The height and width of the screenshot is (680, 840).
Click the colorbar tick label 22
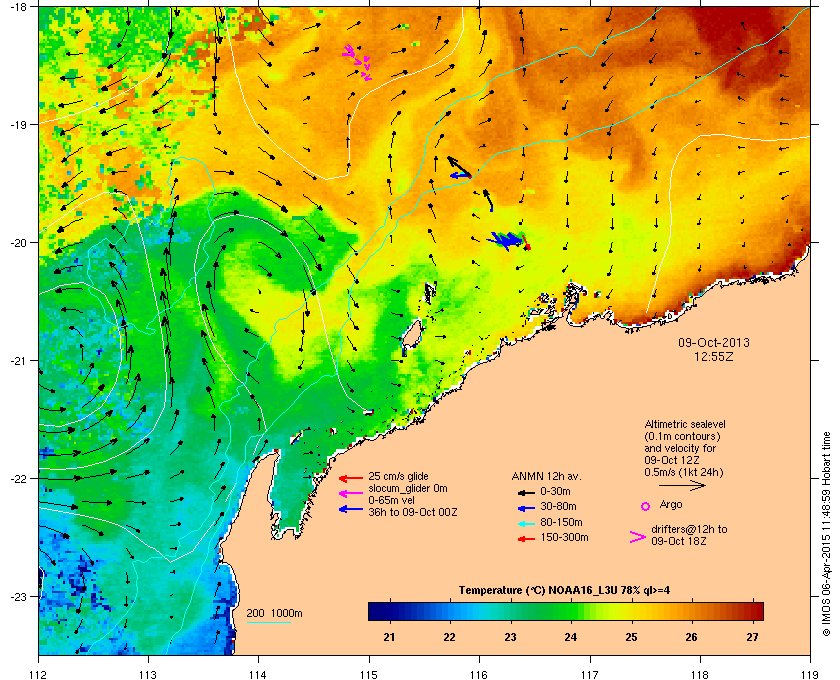tap(449, 637)
